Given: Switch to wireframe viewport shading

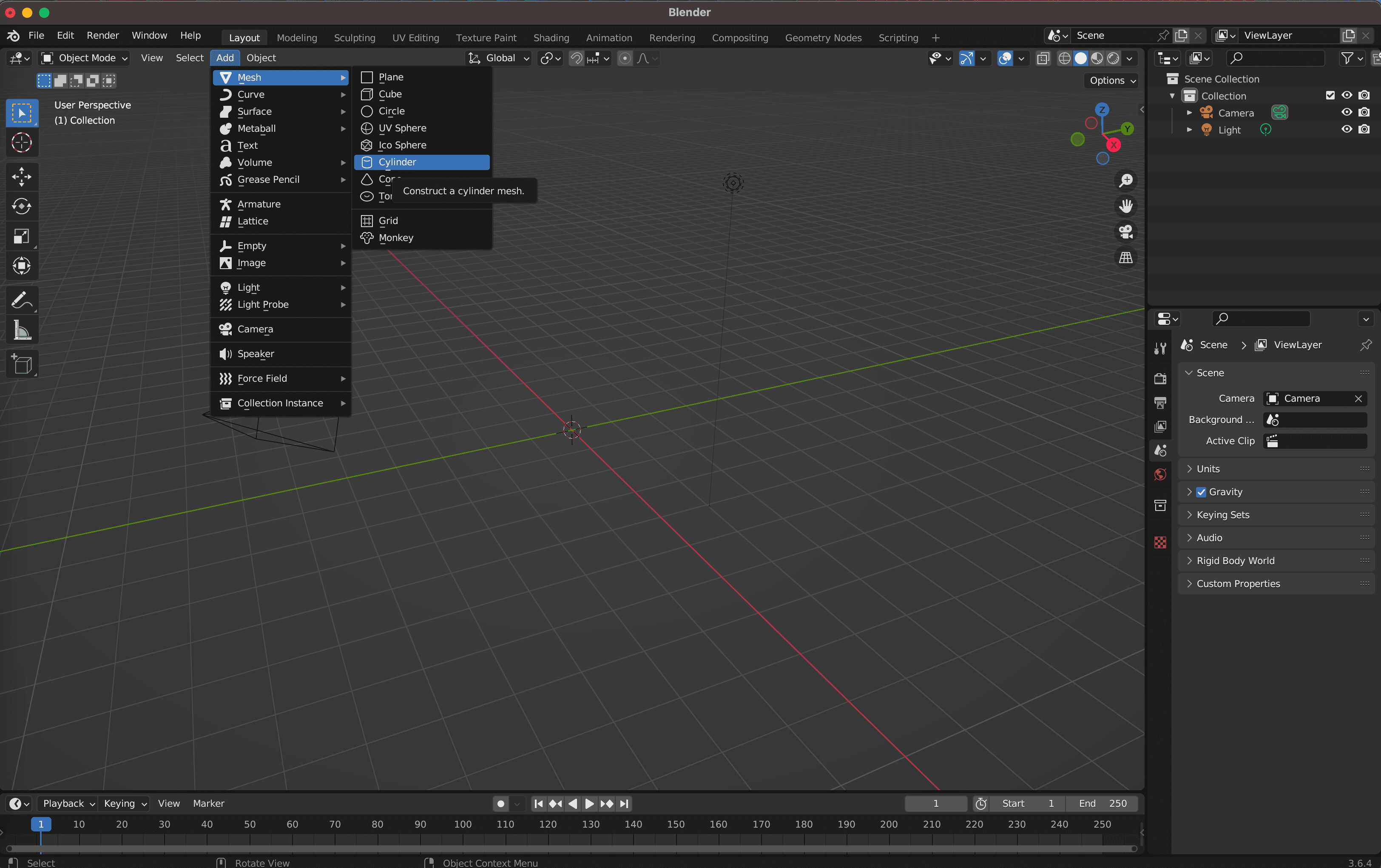Looking at the screenshot, I should coord(1064,58).
